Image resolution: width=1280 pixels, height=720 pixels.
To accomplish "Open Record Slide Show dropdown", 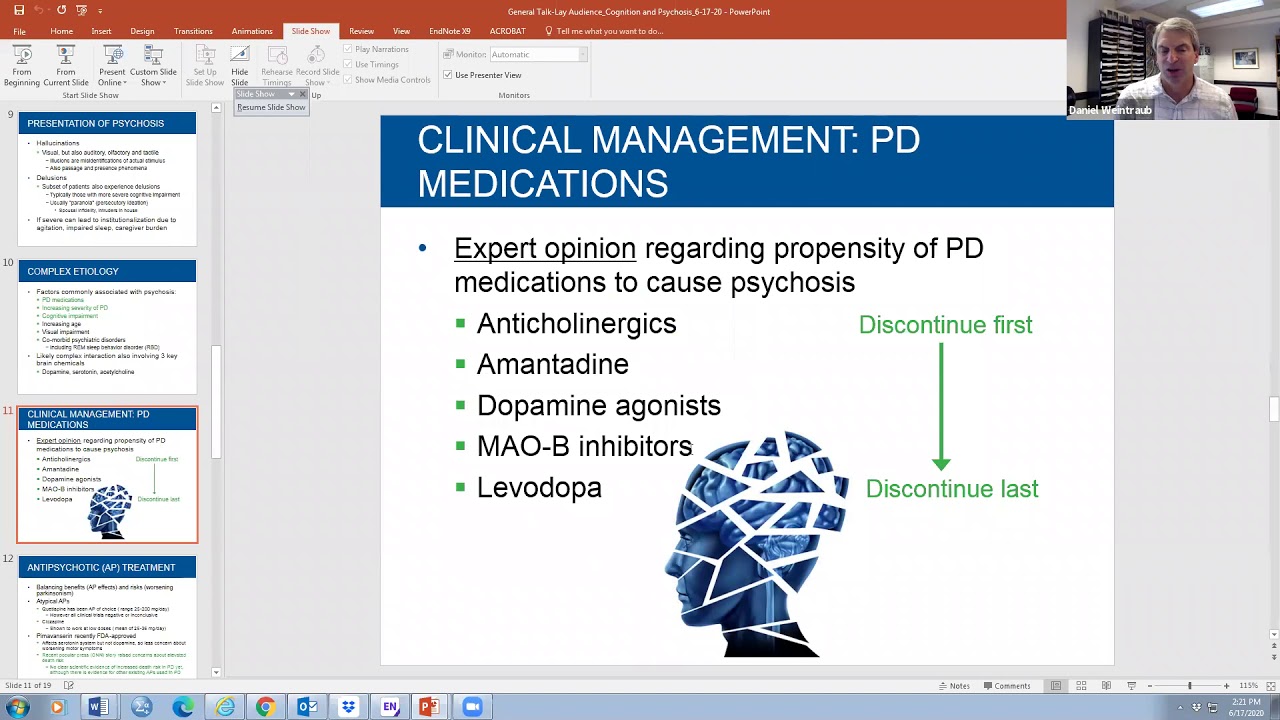I will click(x=317, y=65).
